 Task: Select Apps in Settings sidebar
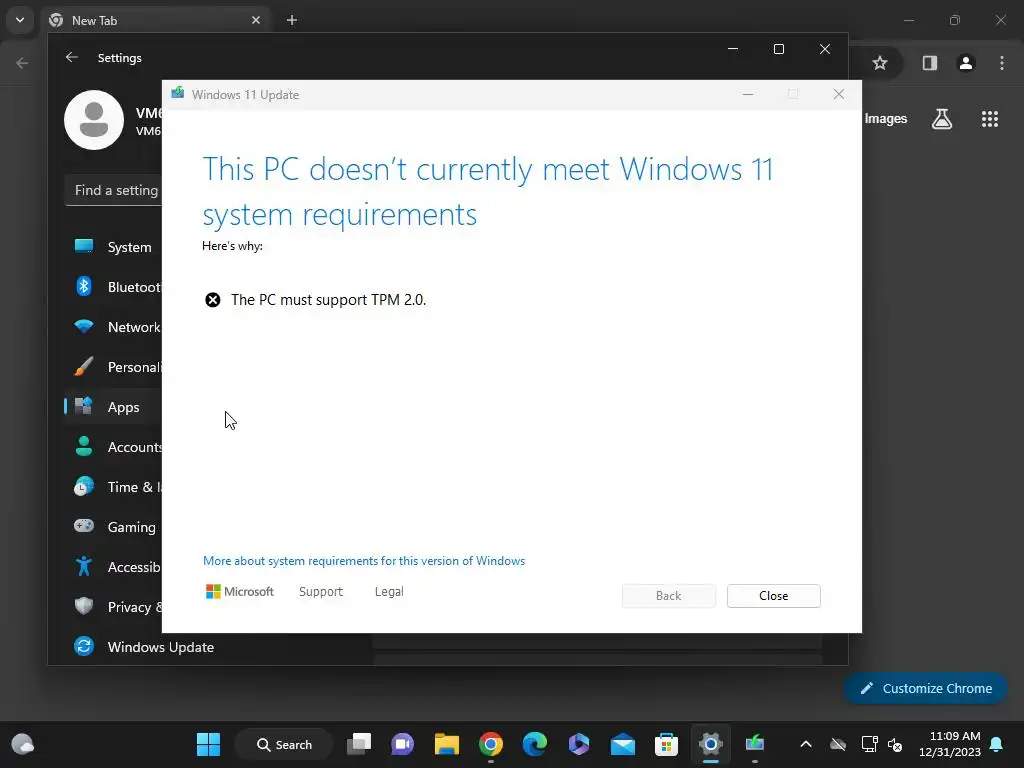[x=113, y=407]
